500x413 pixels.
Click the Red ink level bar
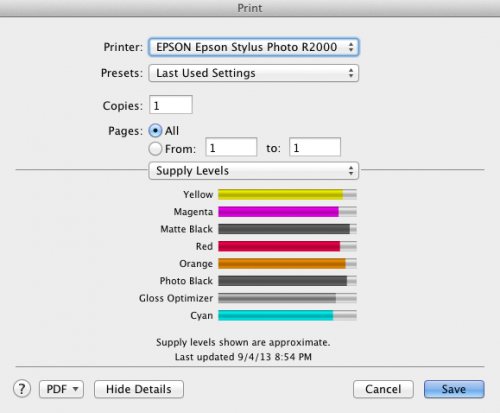coord(287,246)
